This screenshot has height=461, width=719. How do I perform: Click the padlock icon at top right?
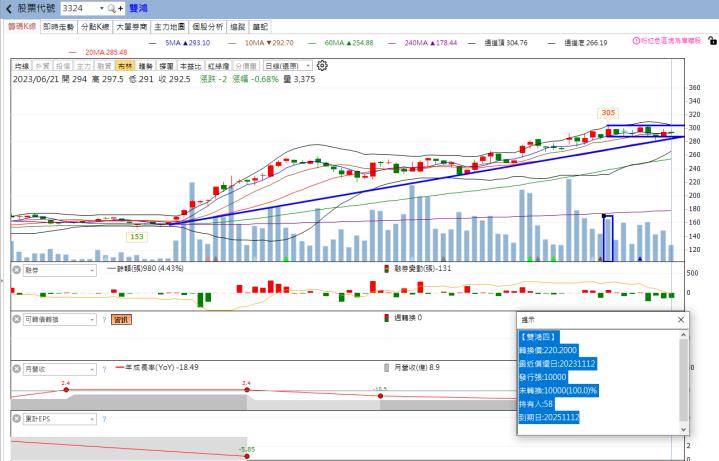tap(711, 41)
